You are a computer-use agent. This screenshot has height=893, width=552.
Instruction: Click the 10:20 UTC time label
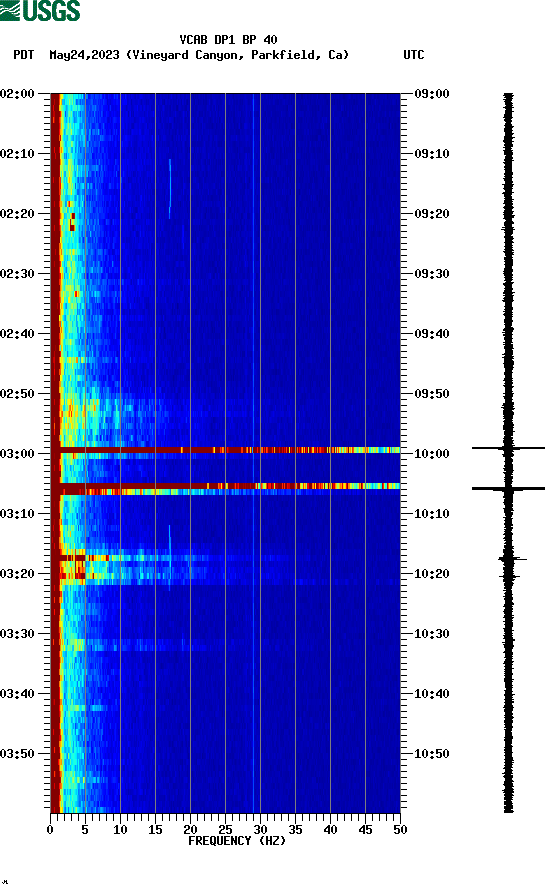click(x=432, y=574)
